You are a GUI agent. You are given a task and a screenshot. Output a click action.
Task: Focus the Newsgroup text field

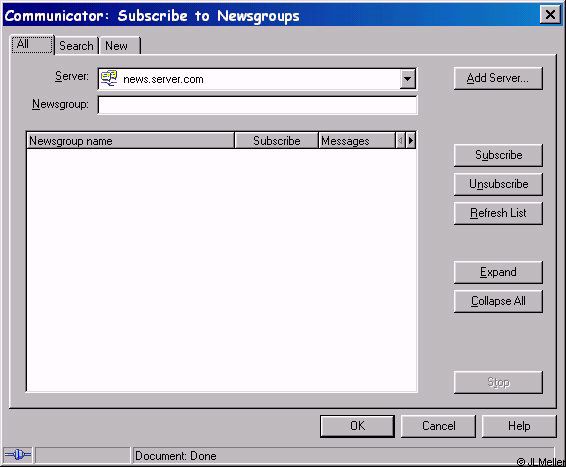click(x=257, y=105)
